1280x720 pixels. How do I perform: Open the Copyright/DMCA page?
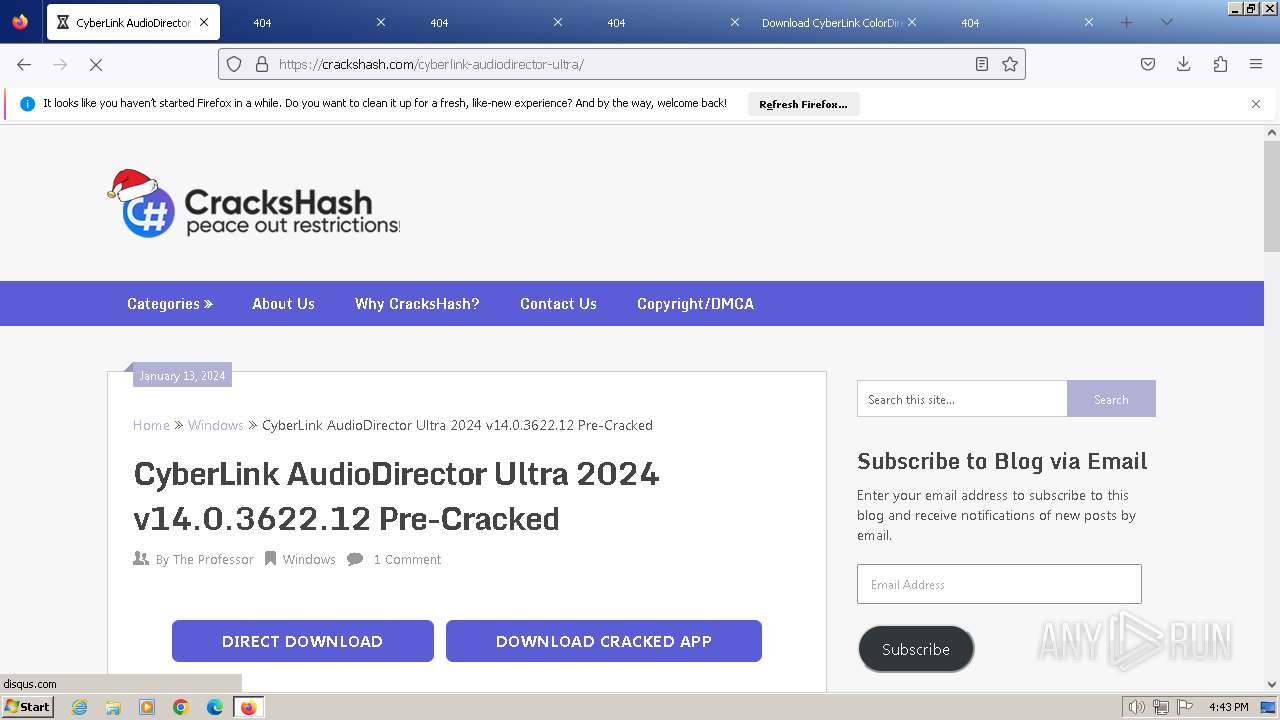(695, 304)
